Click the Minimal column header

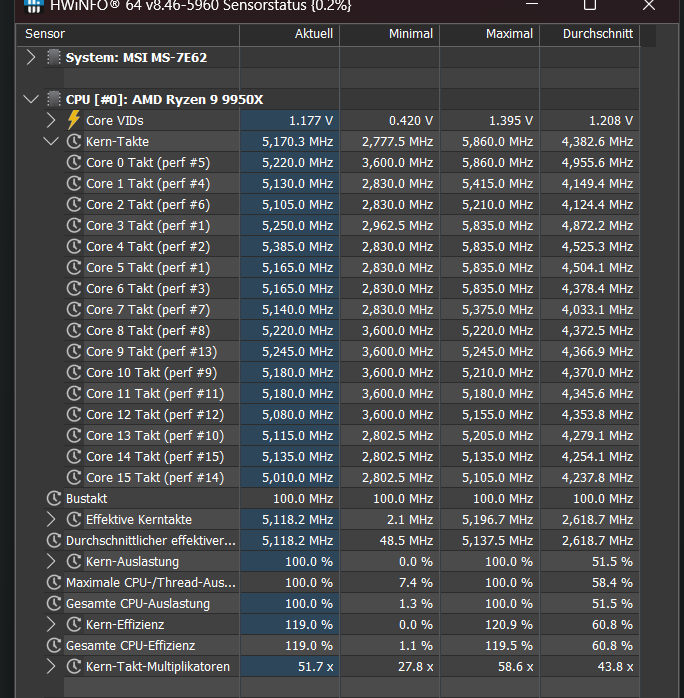[390, 34]
